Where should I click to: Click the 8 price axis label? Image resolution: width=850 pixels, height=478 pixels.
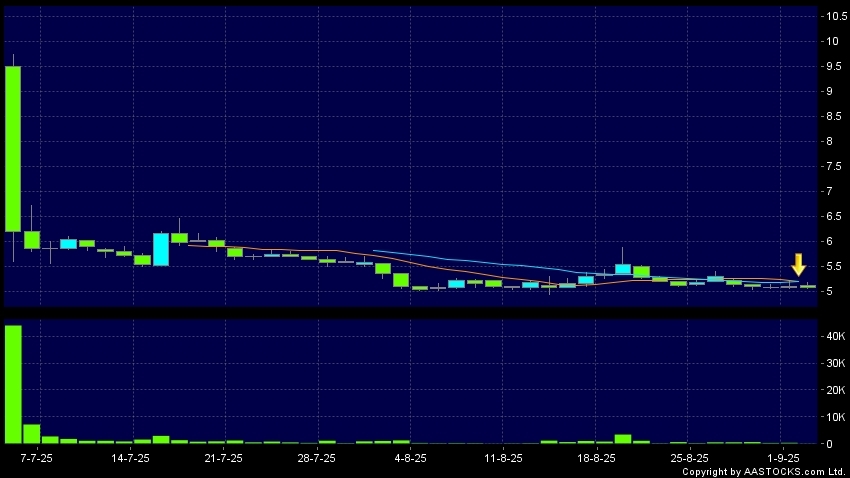pyautogui.click(x=829, y=141)
